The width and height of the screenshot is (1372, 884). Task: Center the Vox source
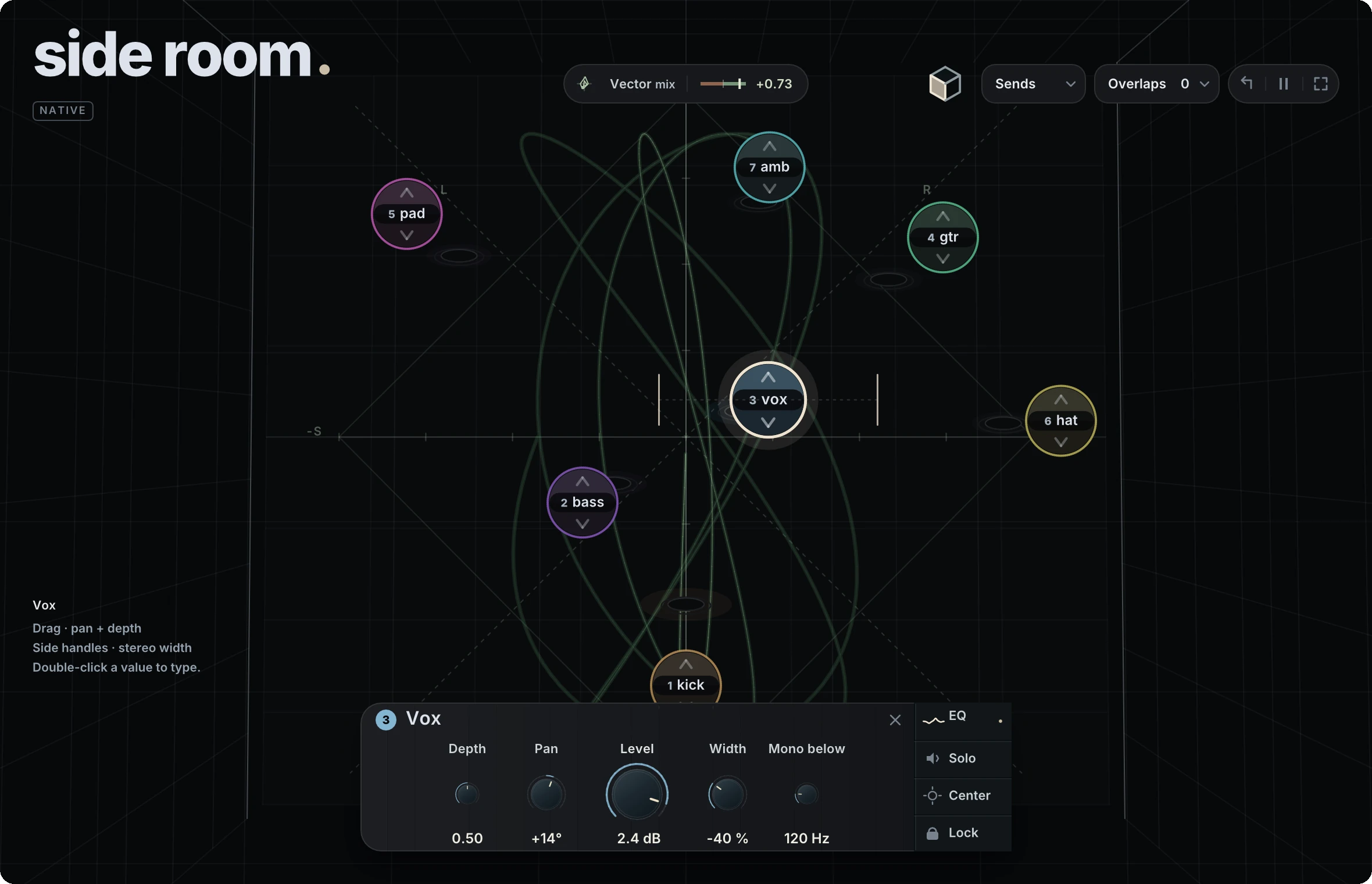963,796
